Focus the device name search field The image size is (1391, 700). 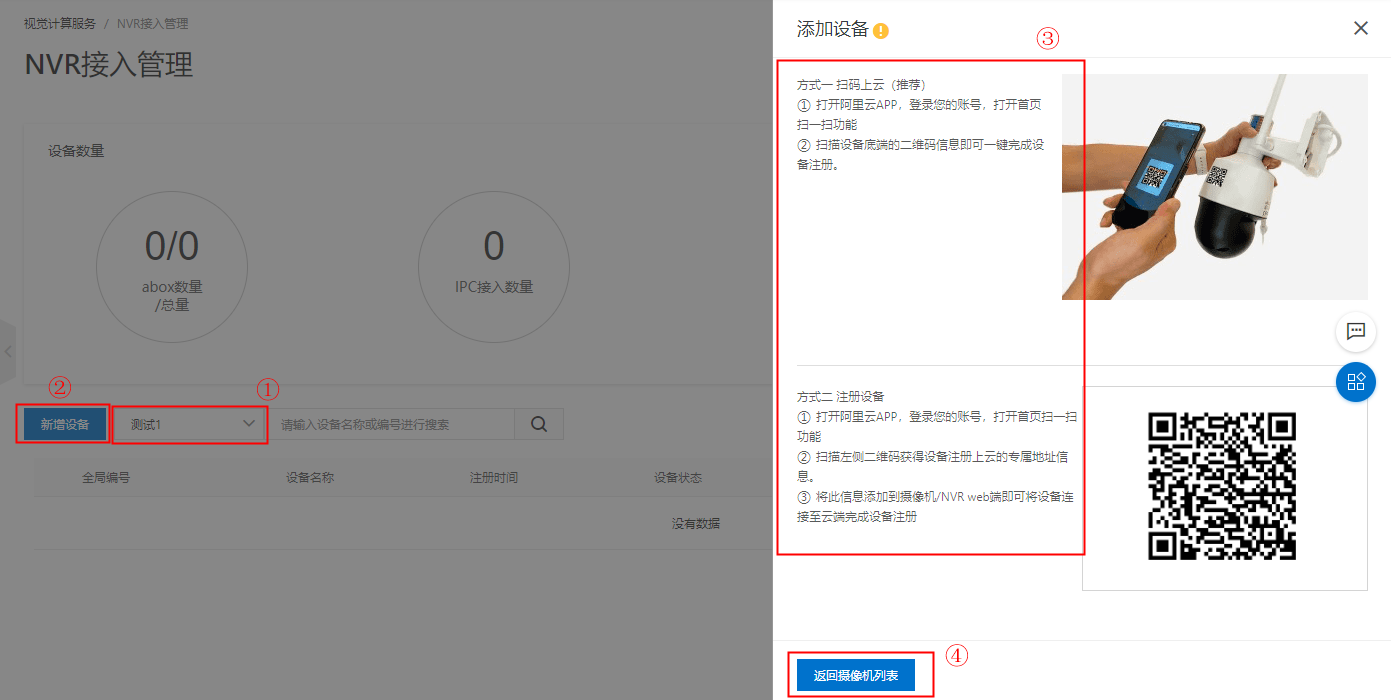[392, 424]
